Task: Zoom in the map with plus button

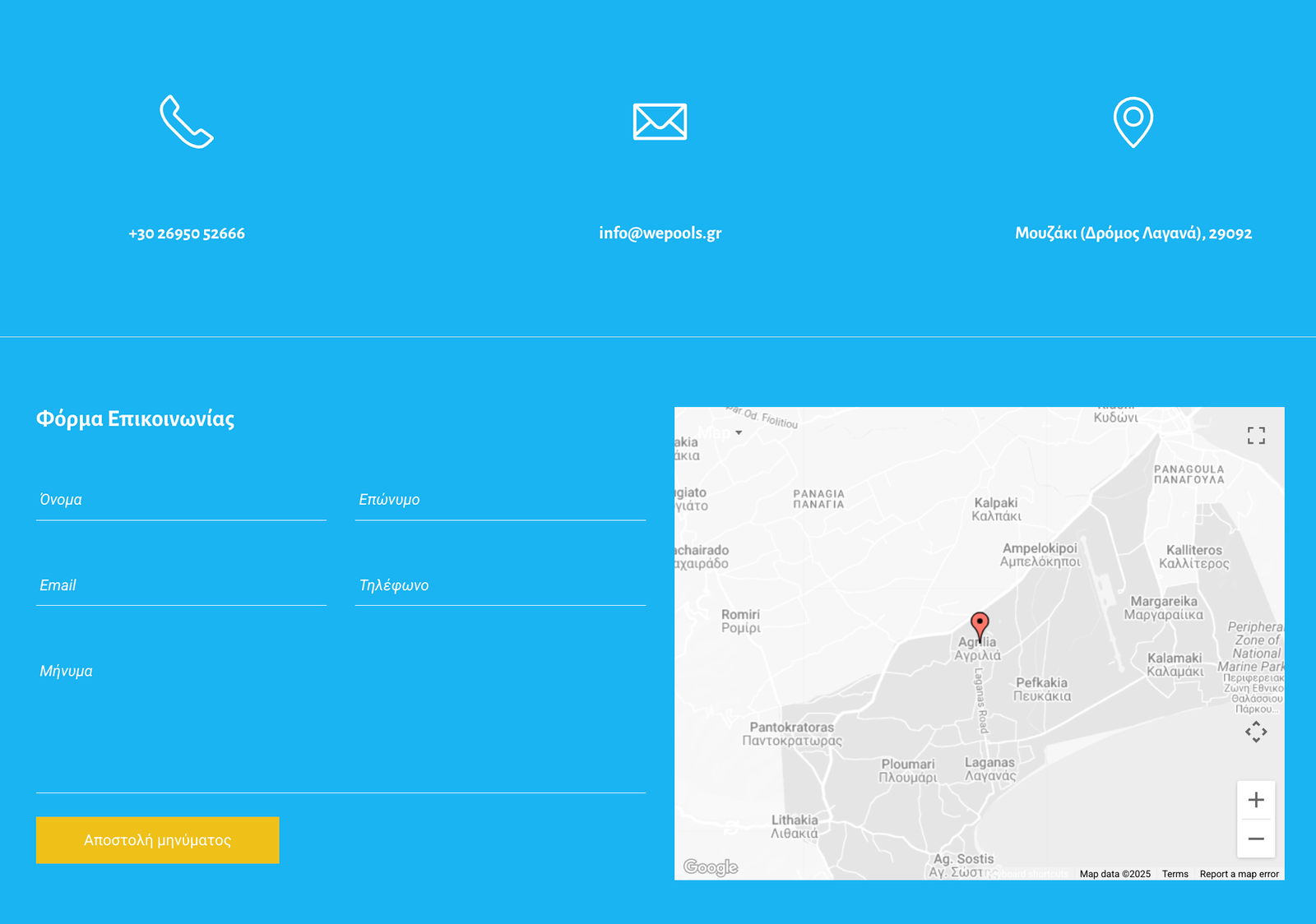Action: (1256, 800)
